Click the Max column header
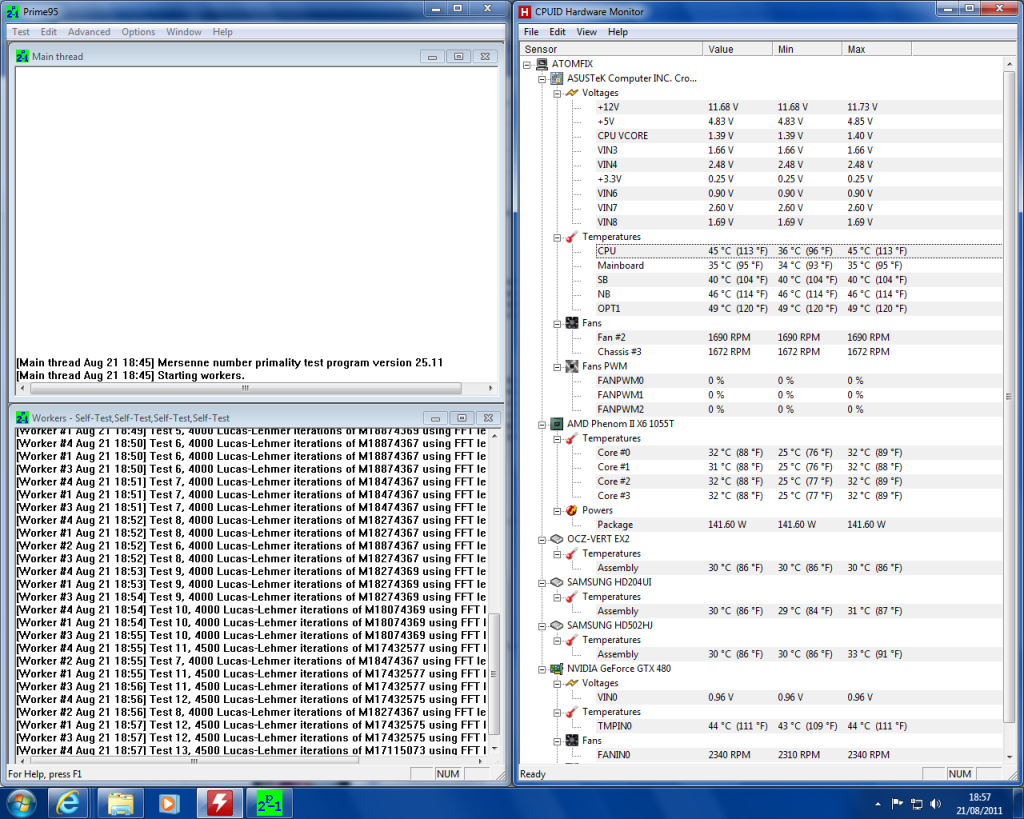 [877, 49]
